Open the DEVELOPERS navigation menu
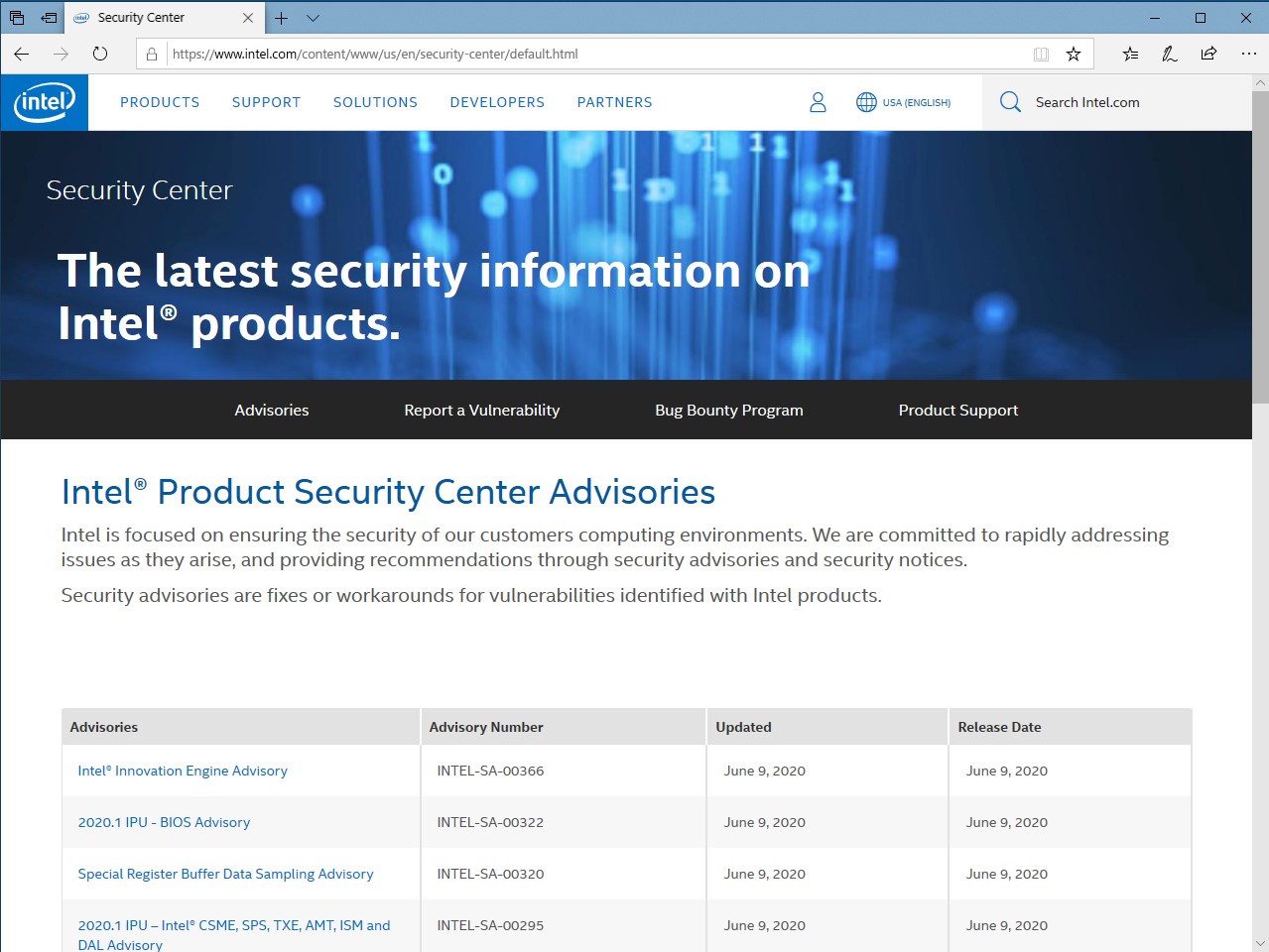 tap(497, 102)
